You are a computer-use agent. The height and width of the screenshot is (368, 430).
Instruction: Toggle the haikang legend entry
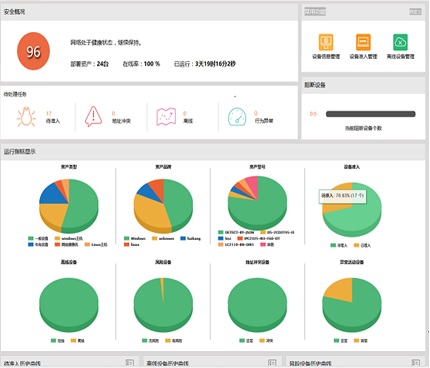190,238
